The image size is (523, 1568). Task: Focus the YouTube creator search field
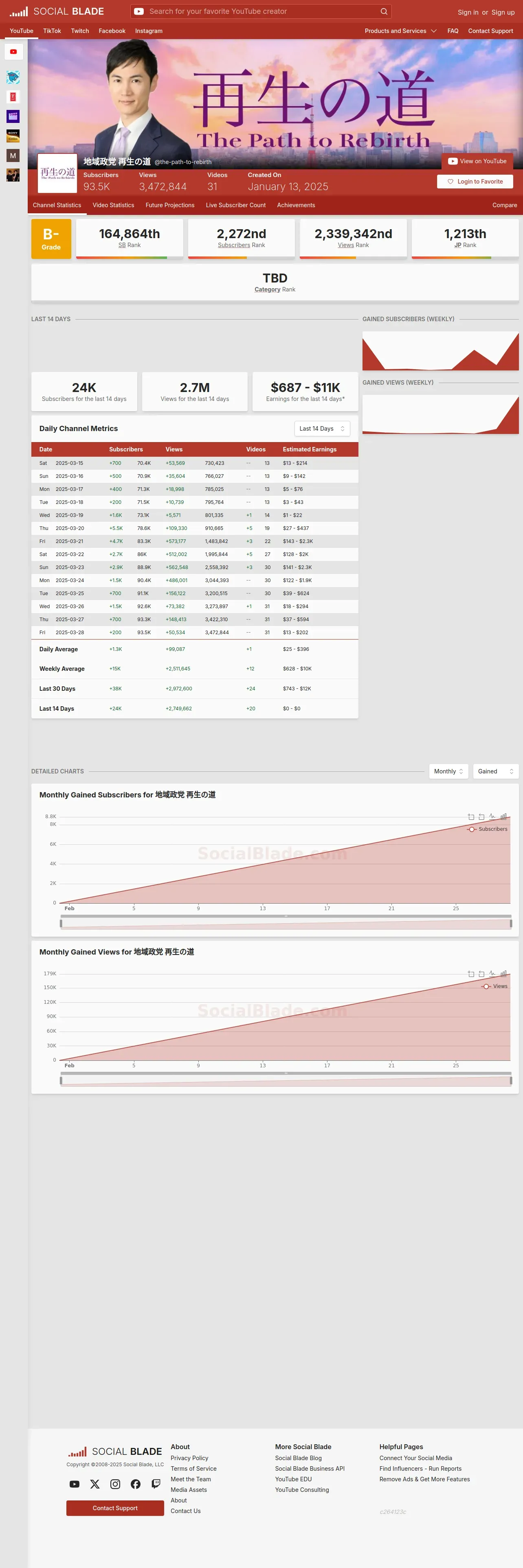(x=262, y=11)
